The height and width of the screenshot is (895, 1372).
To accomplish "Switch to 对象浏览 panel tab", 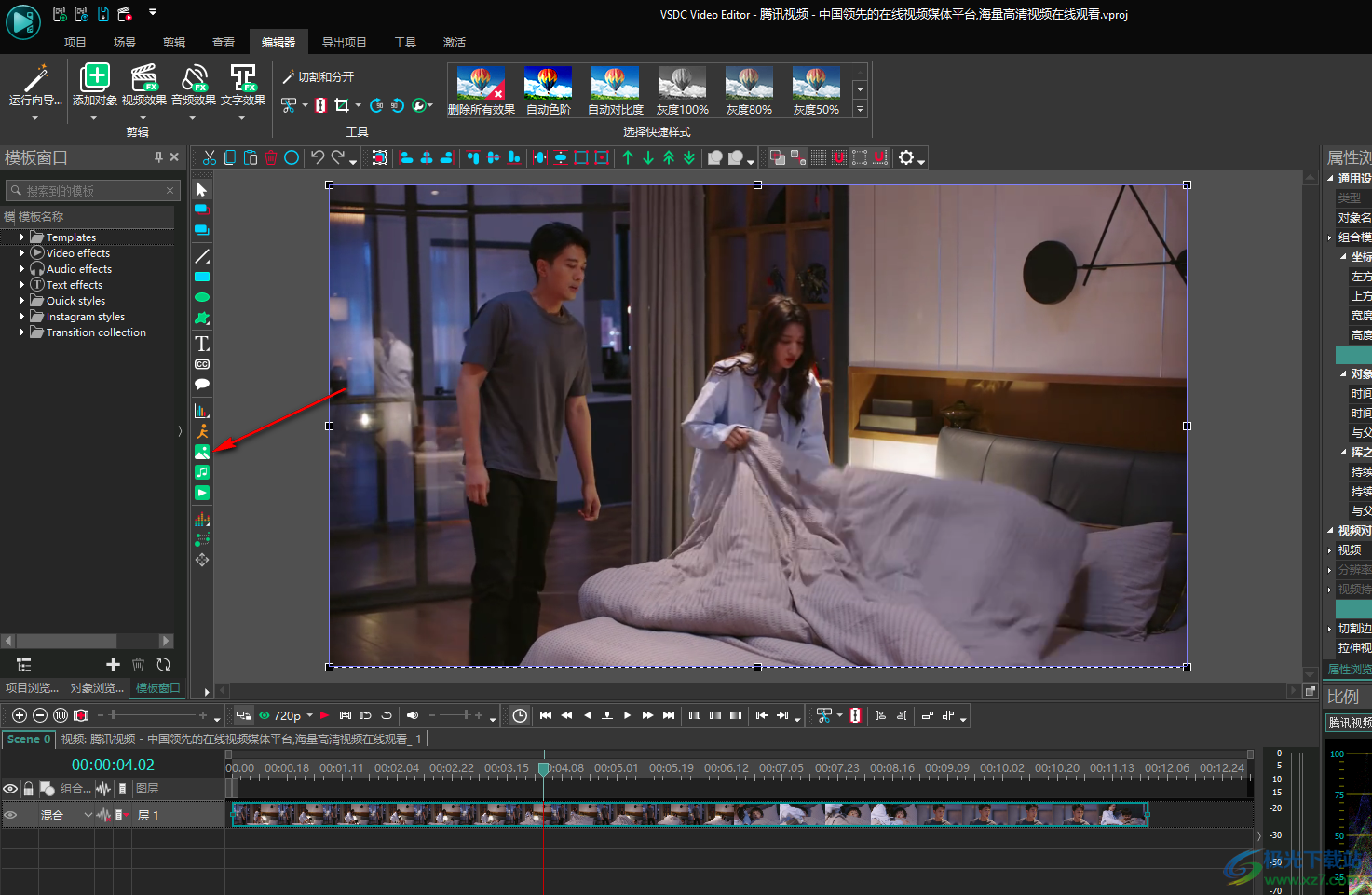I will 97,688.
